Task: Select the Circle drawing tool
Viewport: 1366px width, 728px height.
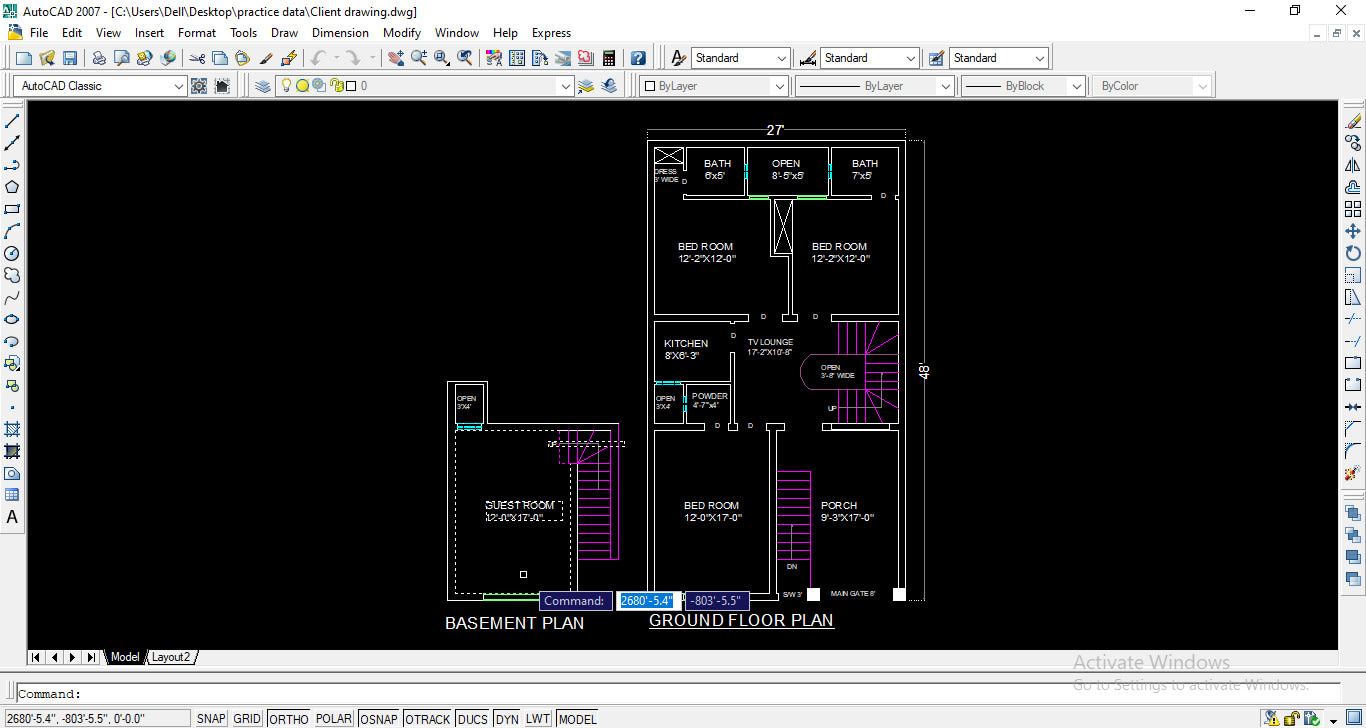Action: (x=12, y=253)
